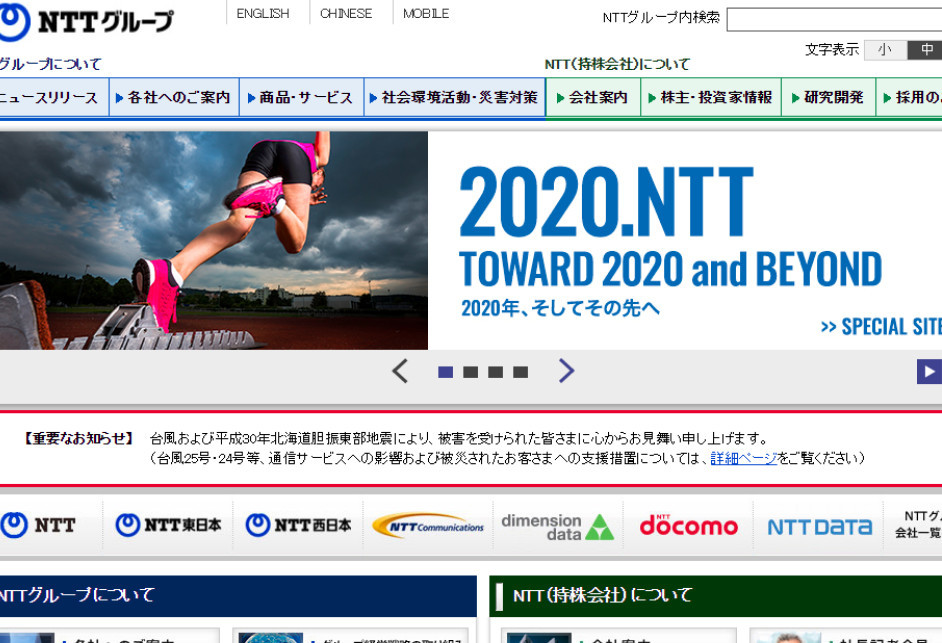Click the runner banner image

[214, 240]
